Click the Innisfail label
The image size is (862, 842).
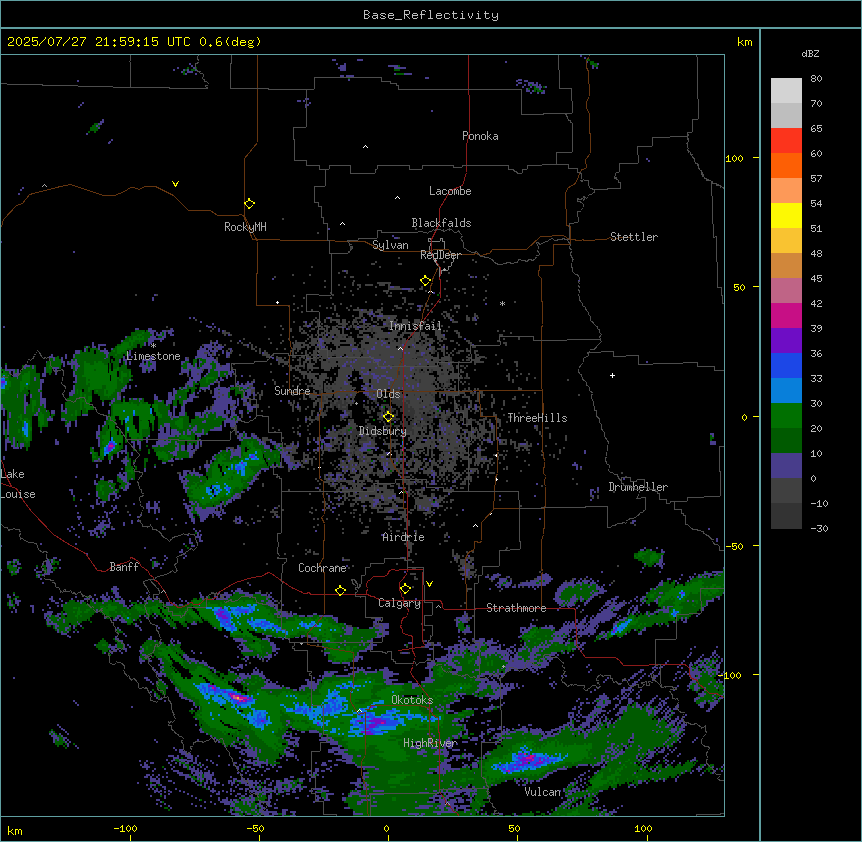[x=415, y=326]
